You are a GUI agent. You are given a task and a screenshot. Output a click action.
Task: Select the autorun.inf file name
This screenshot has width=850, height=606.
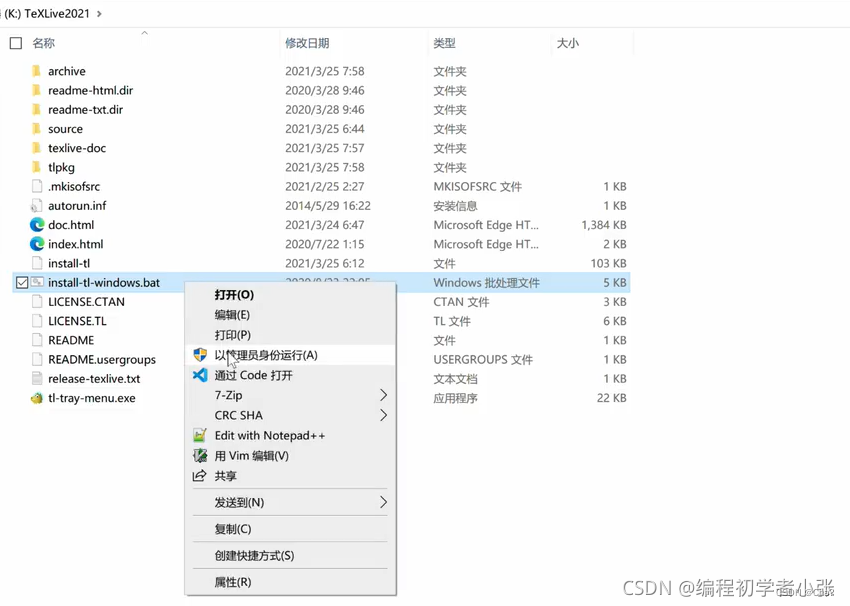[x=77, y=206]
